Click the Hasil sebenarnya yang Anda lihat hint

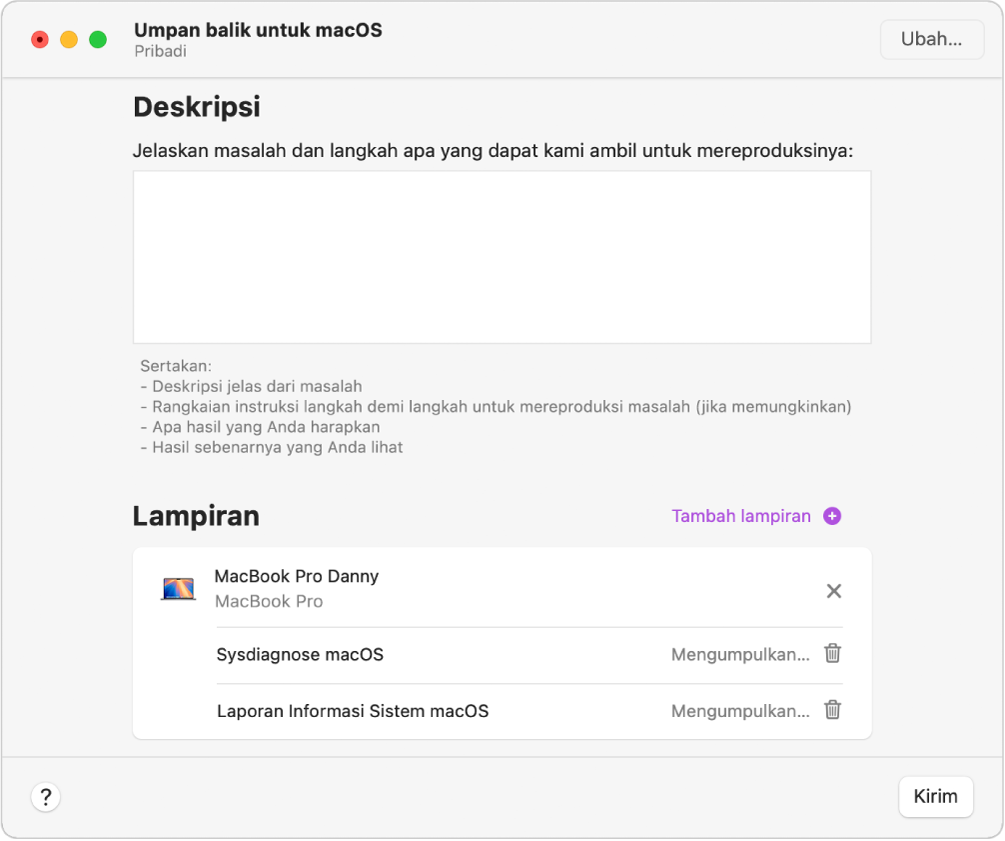[x=271, y=447]
